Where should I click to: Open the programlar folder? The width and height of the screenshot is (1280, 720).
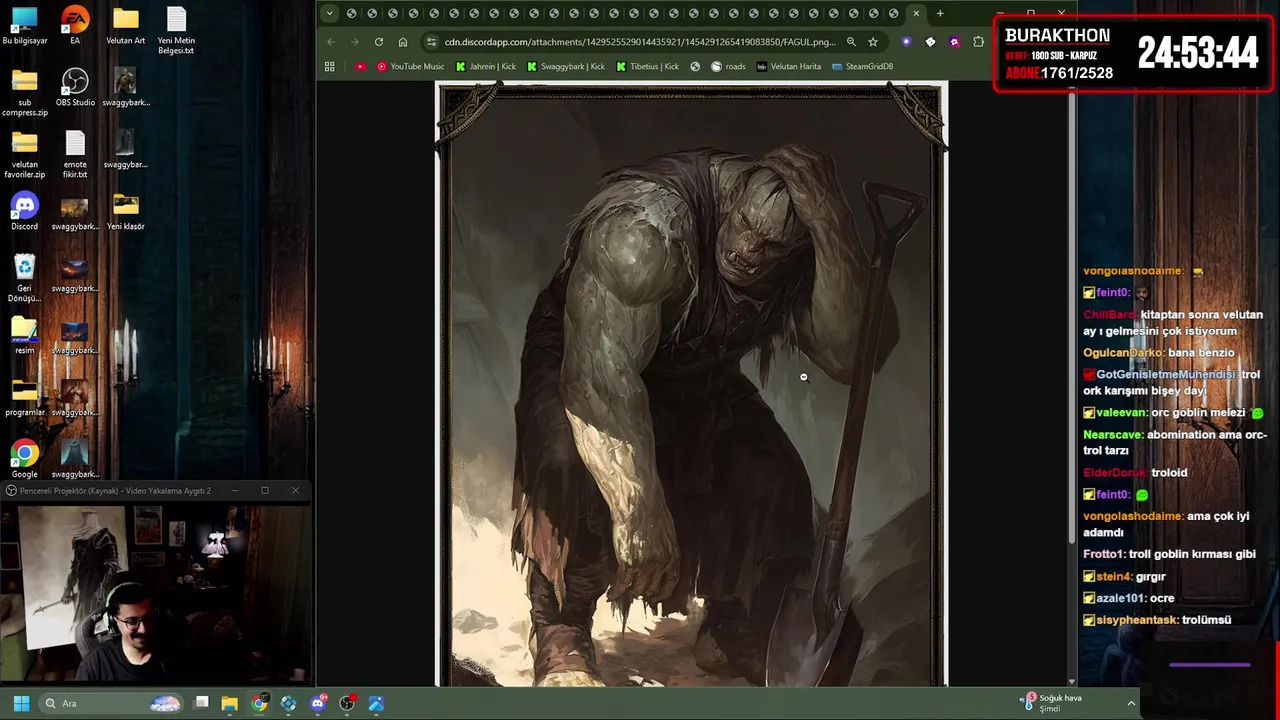point(24,398)
